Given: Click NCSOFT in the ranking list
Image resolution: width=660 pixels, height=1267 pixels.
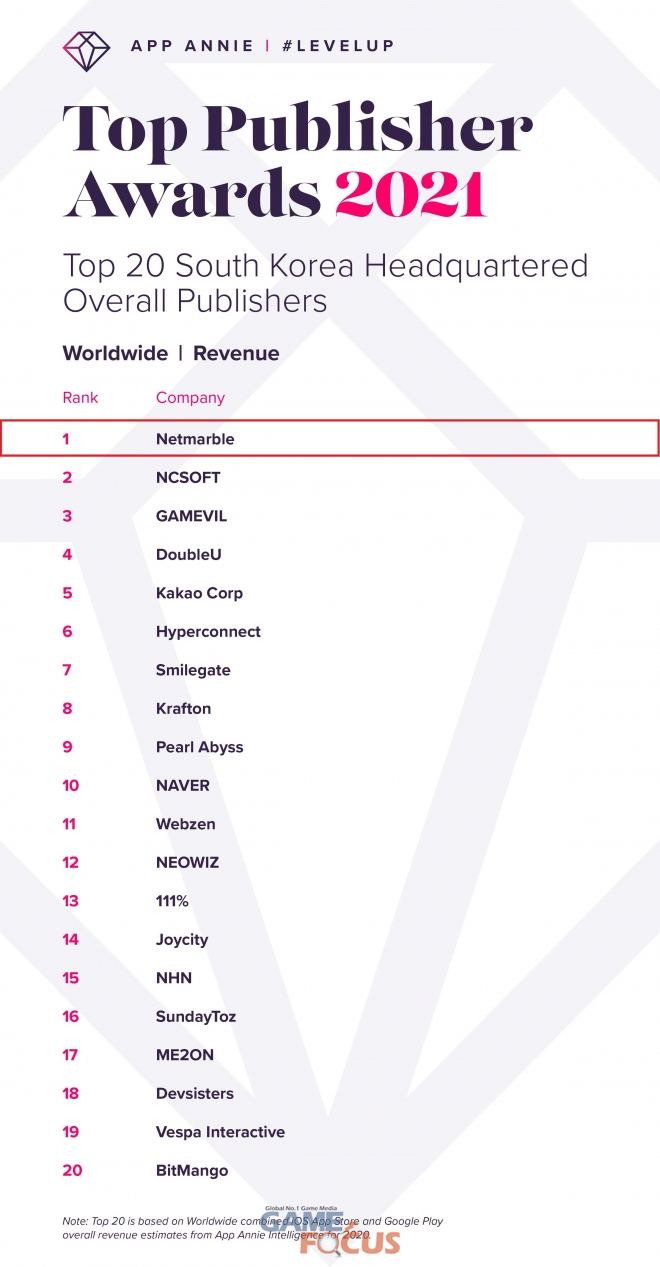Looking at the screenshot, I should [188, 477].
